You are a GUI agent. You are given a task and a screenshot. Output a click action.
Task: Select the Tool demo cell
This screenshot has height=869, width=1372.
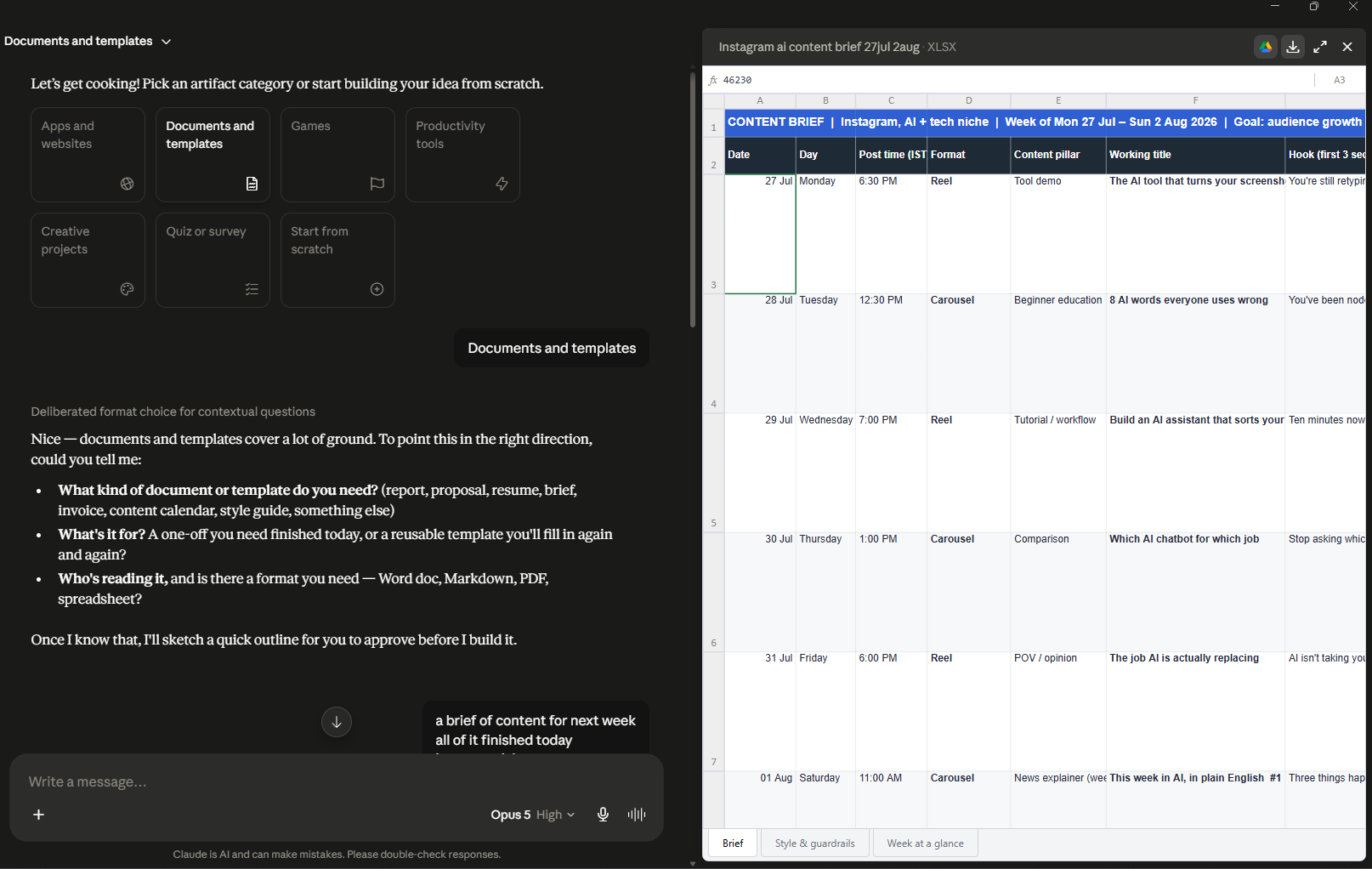[1058, 234]
